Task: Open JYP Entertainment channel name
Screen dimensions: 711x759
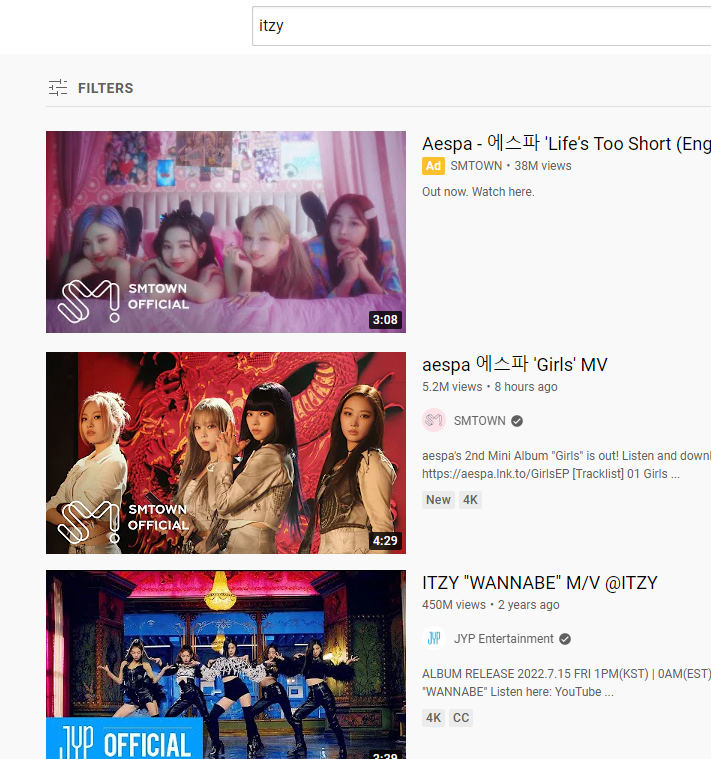Action: point(503,638)
